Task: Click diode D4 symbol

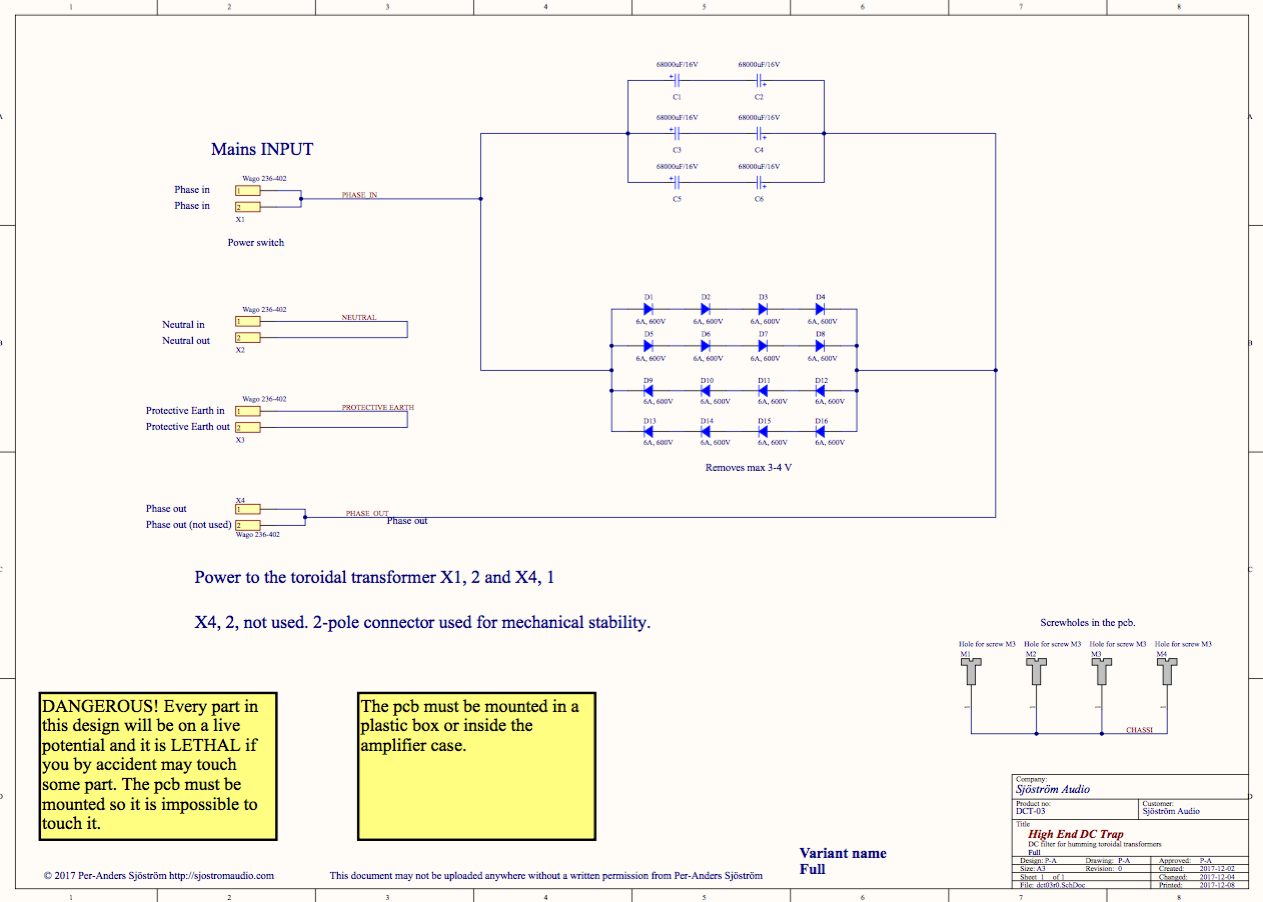Action: point(820,310)
